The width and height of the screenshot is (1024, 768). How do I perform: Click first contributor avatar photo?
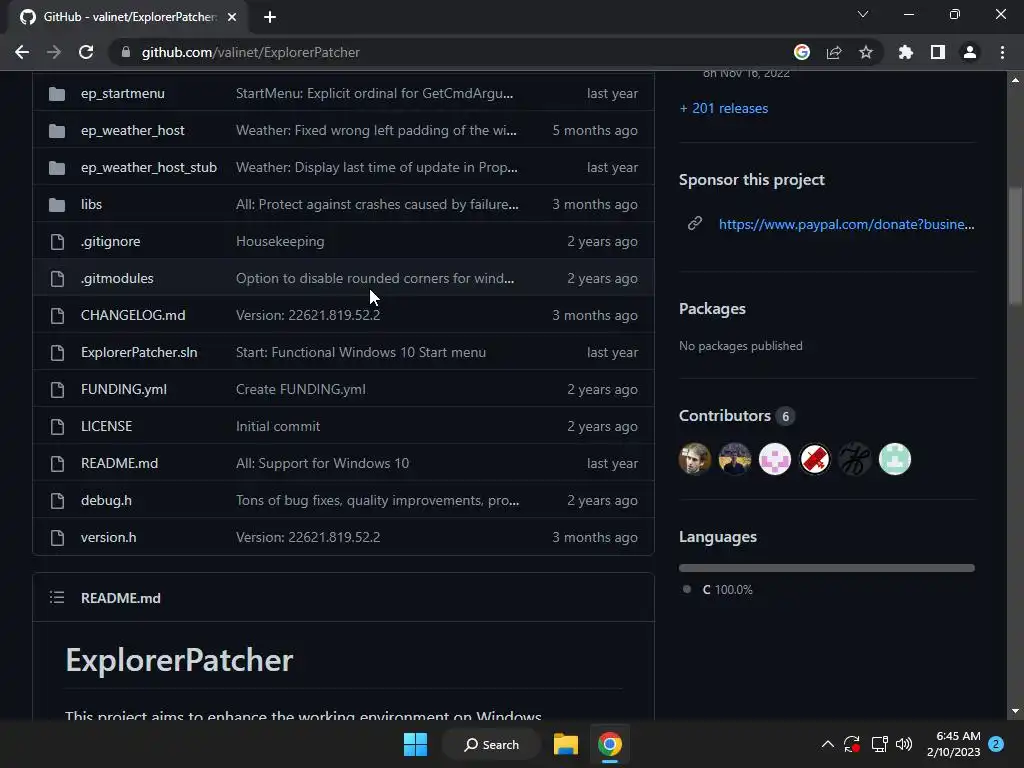[x=695, y=458]
